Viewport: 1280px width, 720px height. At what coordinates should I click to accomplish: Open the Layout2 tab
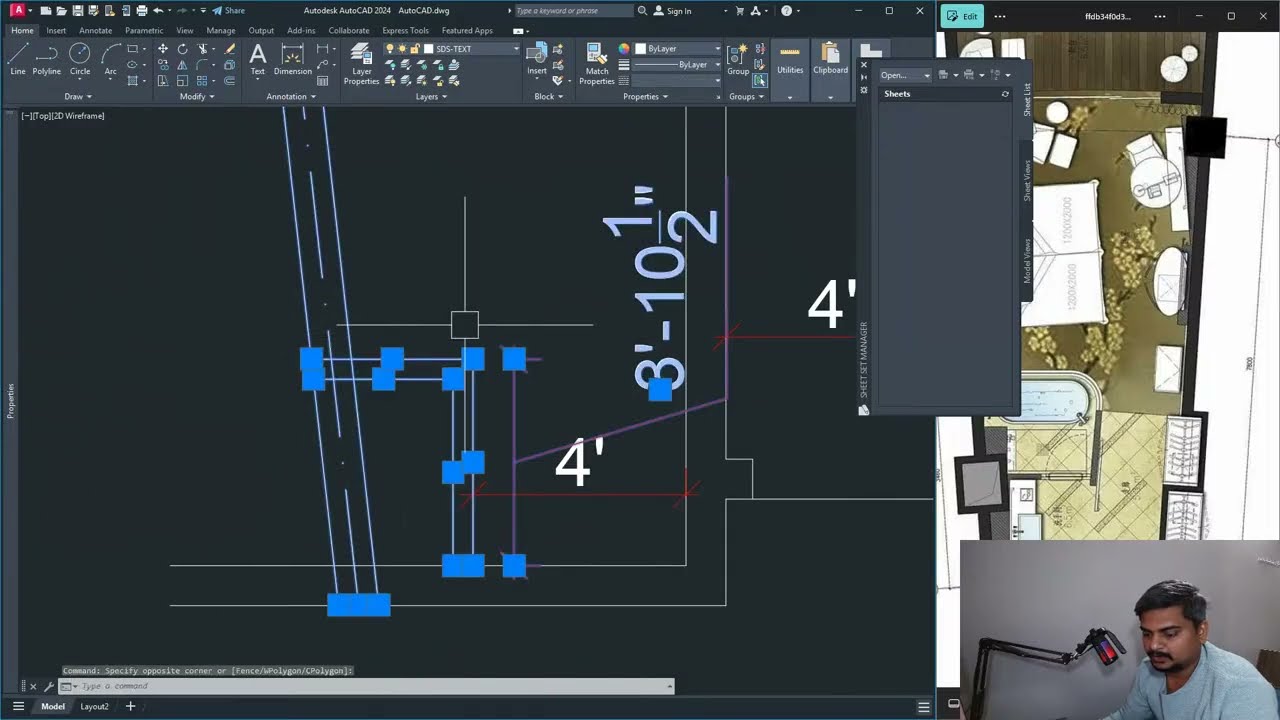click(x=94, y=706)
